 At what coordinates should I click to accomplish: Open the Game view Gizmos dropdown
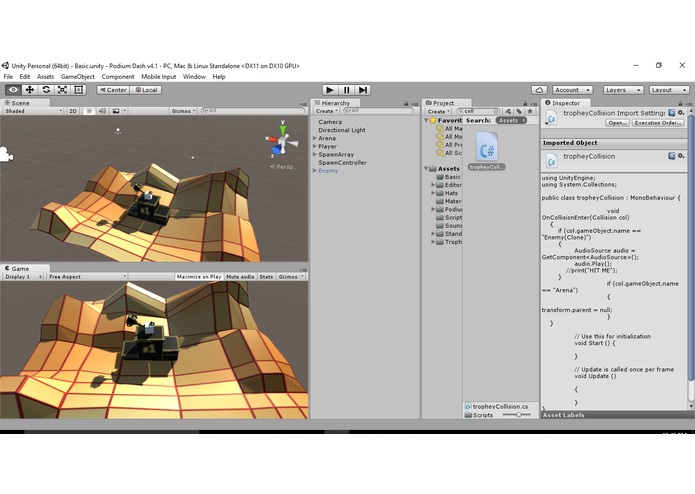(x=291, y=276)
